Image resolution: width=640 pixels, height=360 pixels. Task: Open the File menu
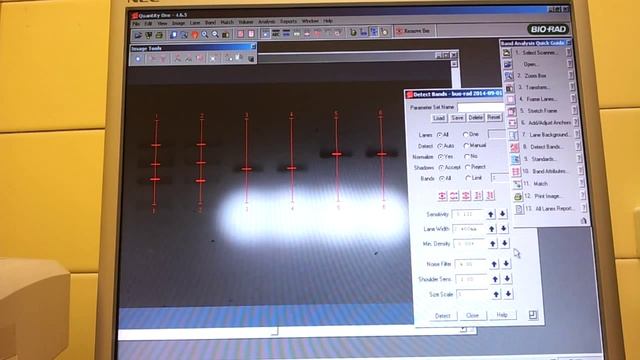coord(136,24)
